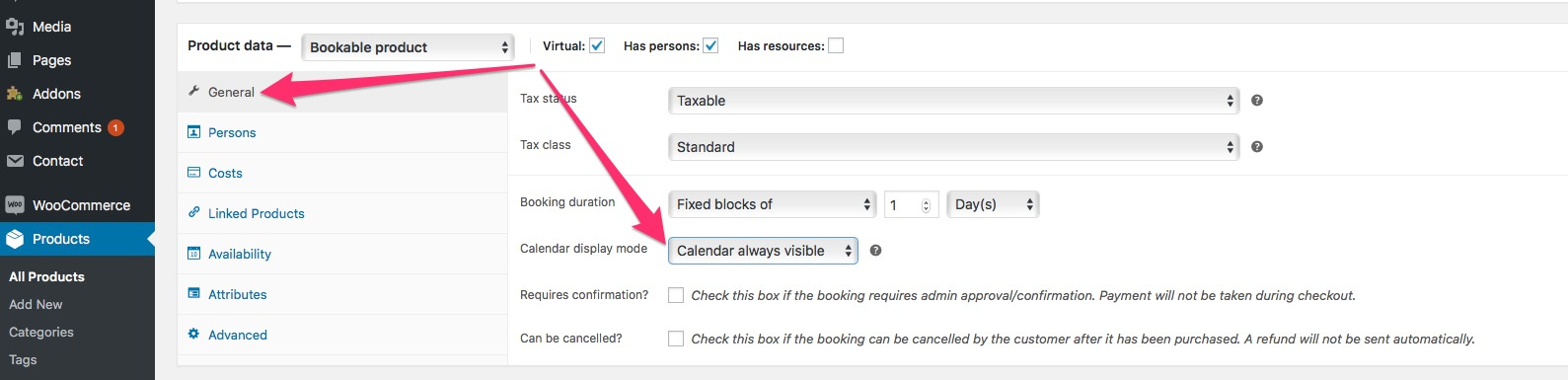The height and width of the screenshot is (380, 1568).
Task: Click help icon beside Calendar display mode
Action: 875,251
